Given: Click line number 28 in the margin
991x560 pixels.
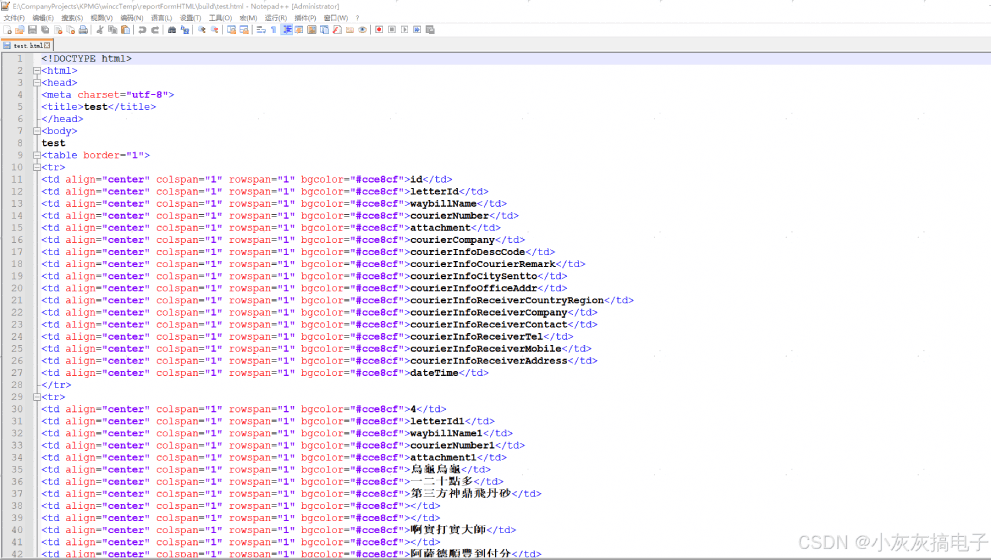Looking at the screenshot, I should pyautogui.click(x=16, y=385).
